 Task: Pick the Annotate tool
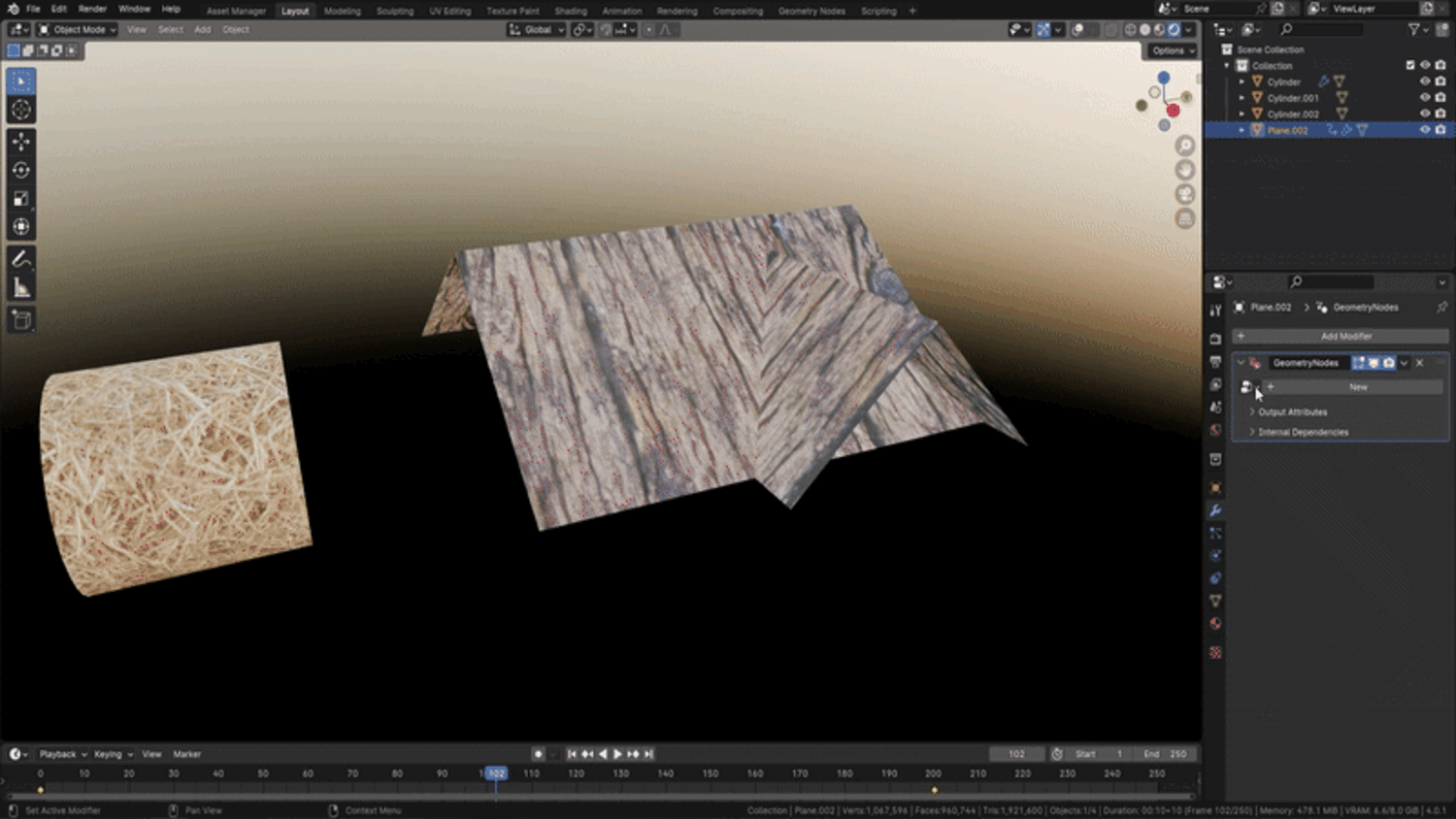coord(21,259)
